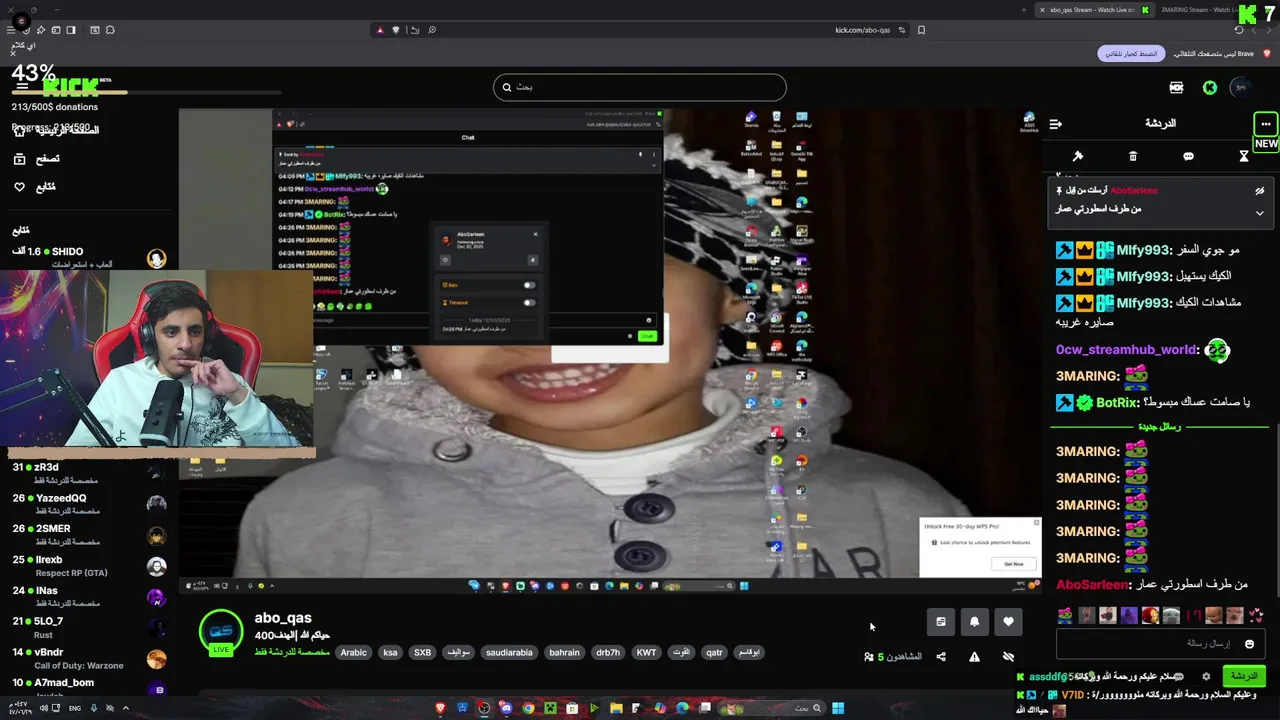Open the chat bubble mode icon
Image resolution: width=1280 pixels, height=720 pixels.
tap(1188, 156)
